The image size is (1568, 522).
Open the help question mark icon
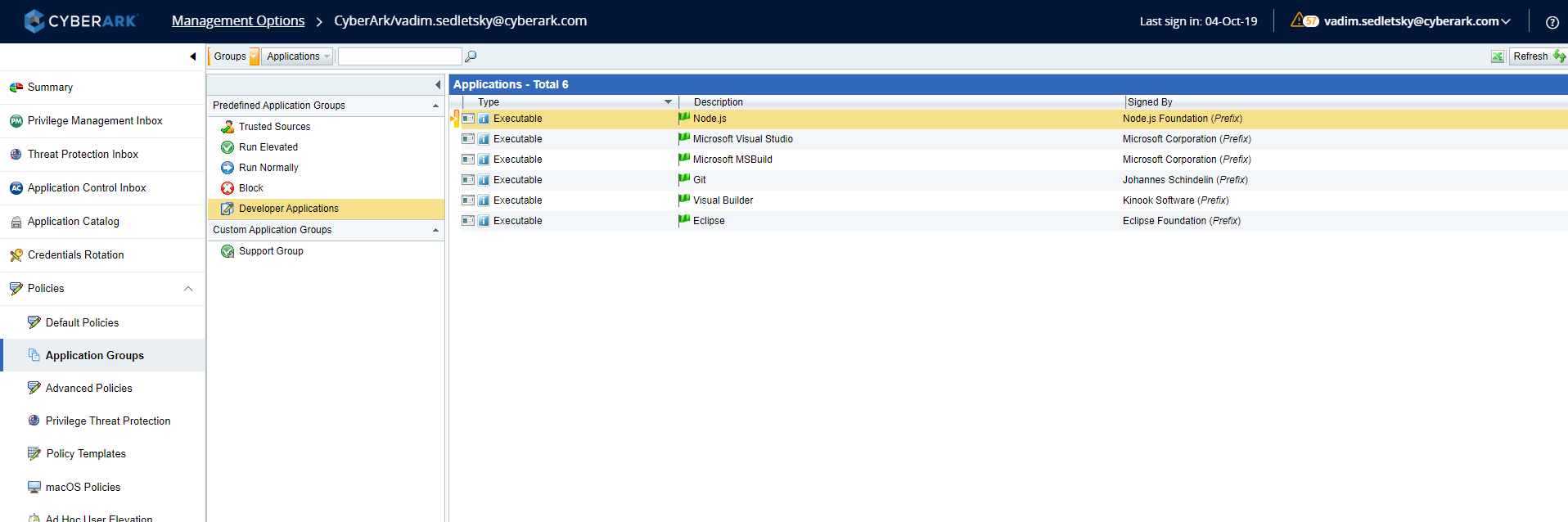[x=1552, y=22]
